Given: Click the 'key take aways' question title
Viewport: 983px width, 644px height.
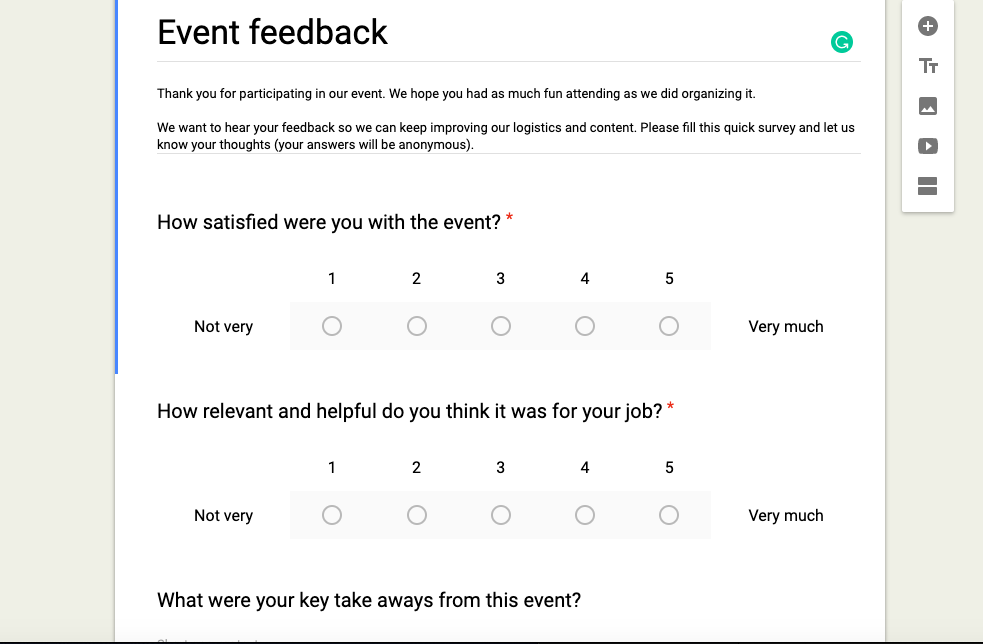Looking at the screenshot, I should pos(369,600).
